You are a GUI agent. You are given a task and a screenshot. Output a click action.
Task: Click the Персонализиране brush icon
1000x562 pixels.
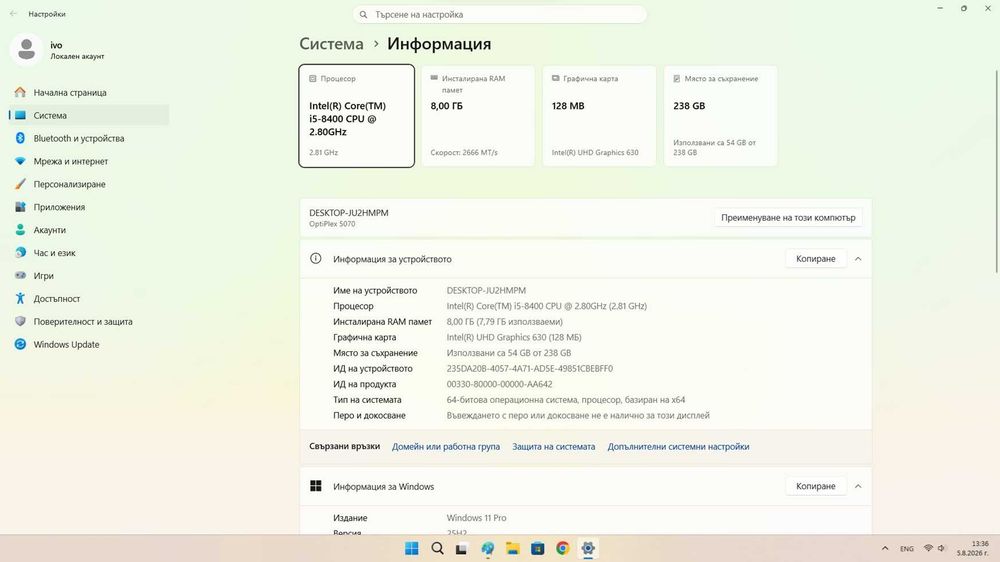pyautogui.click(x=20, y=184)
